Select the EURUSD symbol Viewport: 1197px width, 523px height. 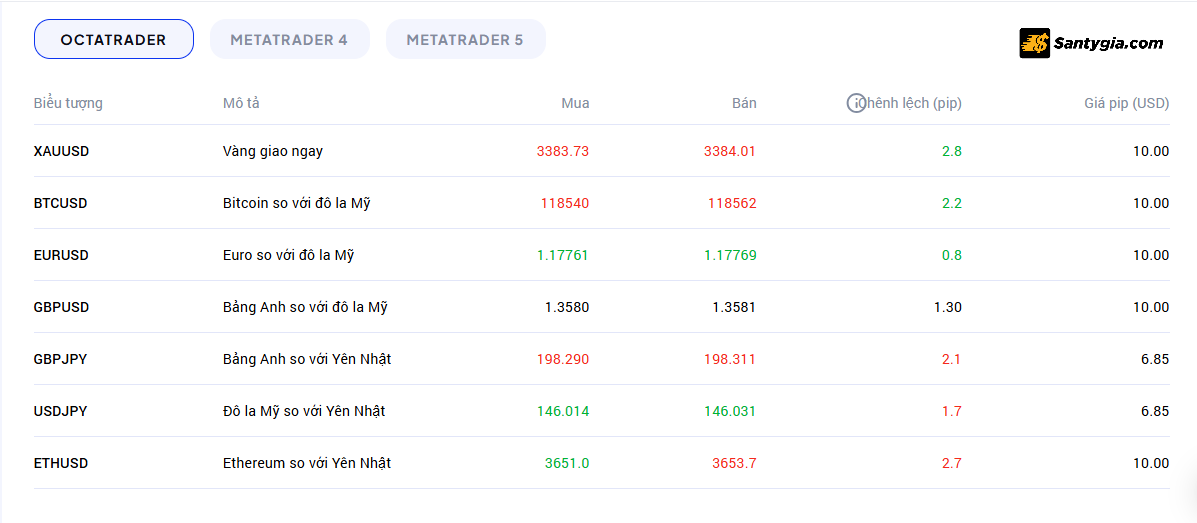pyautogui.click(x=61, y=255)
